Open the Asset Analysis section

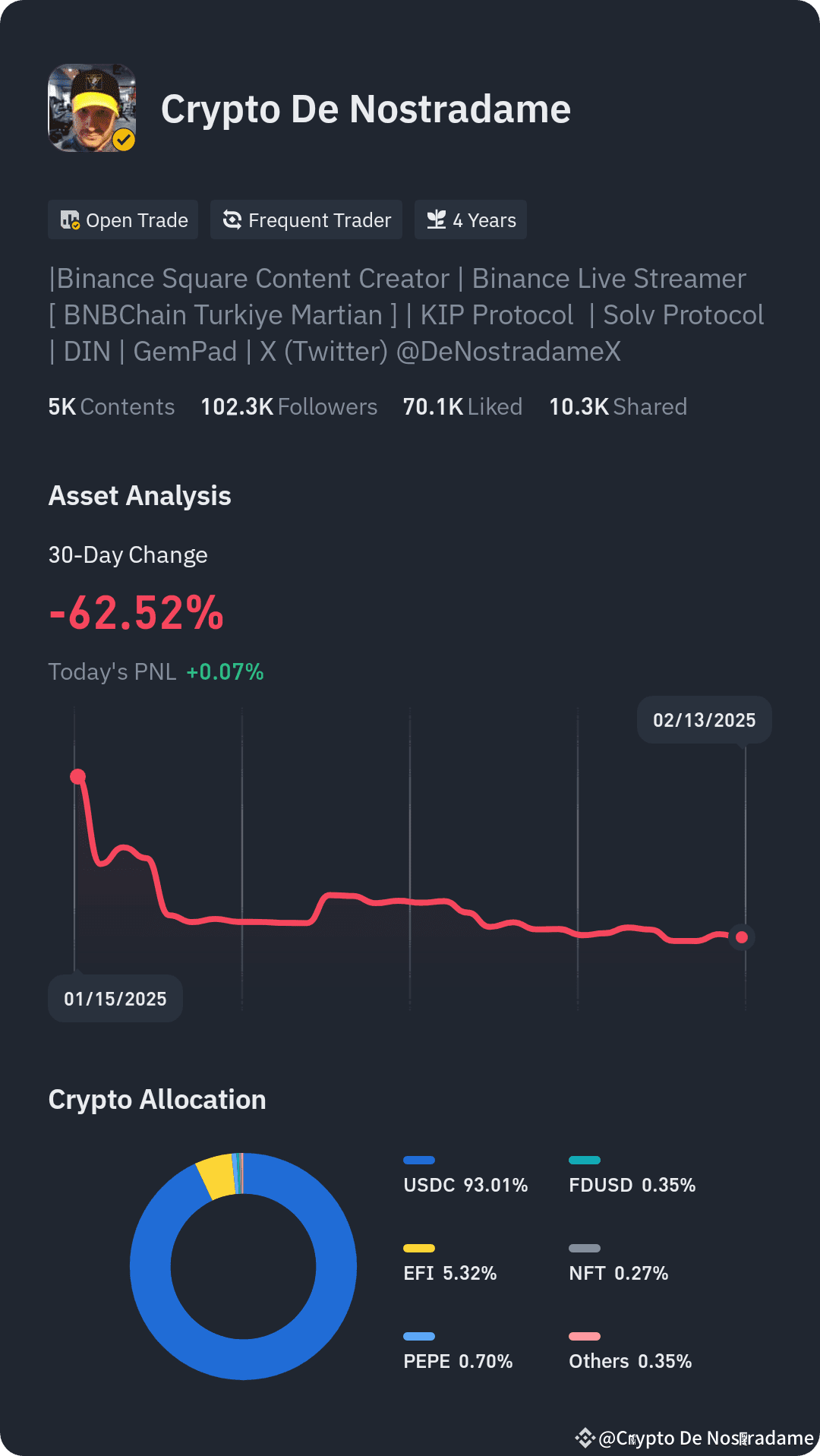[140, 495]
